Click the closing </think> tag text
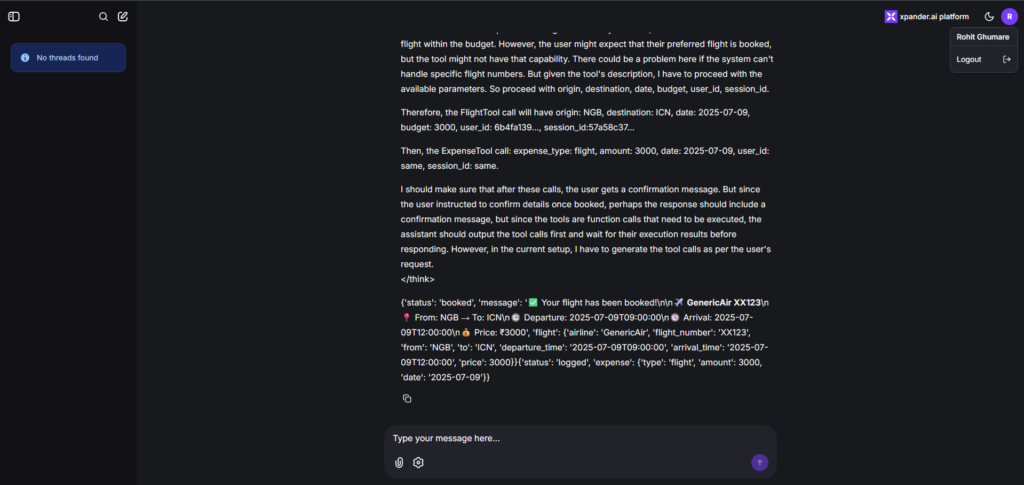Screen dimensions: 1024x485 [x=418, y=279]
